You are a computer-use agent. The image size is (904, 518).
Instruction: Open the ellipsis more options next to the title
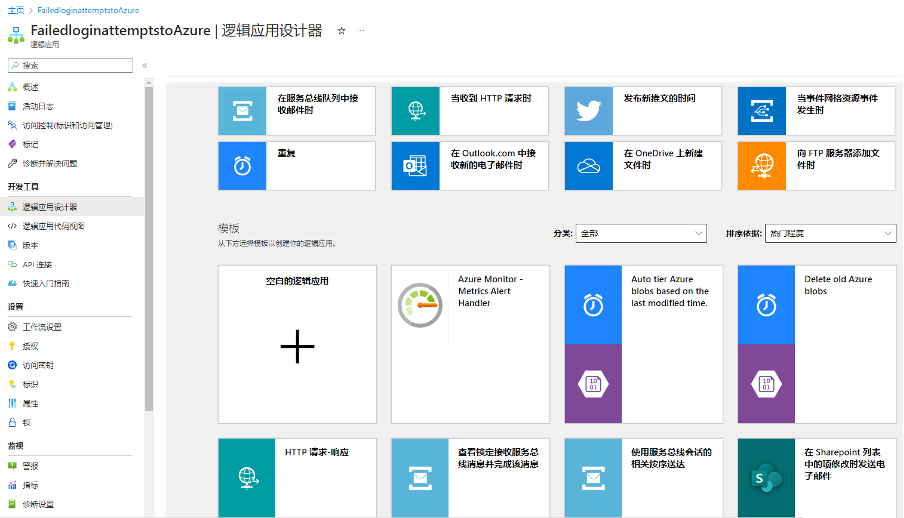point(361,31)
